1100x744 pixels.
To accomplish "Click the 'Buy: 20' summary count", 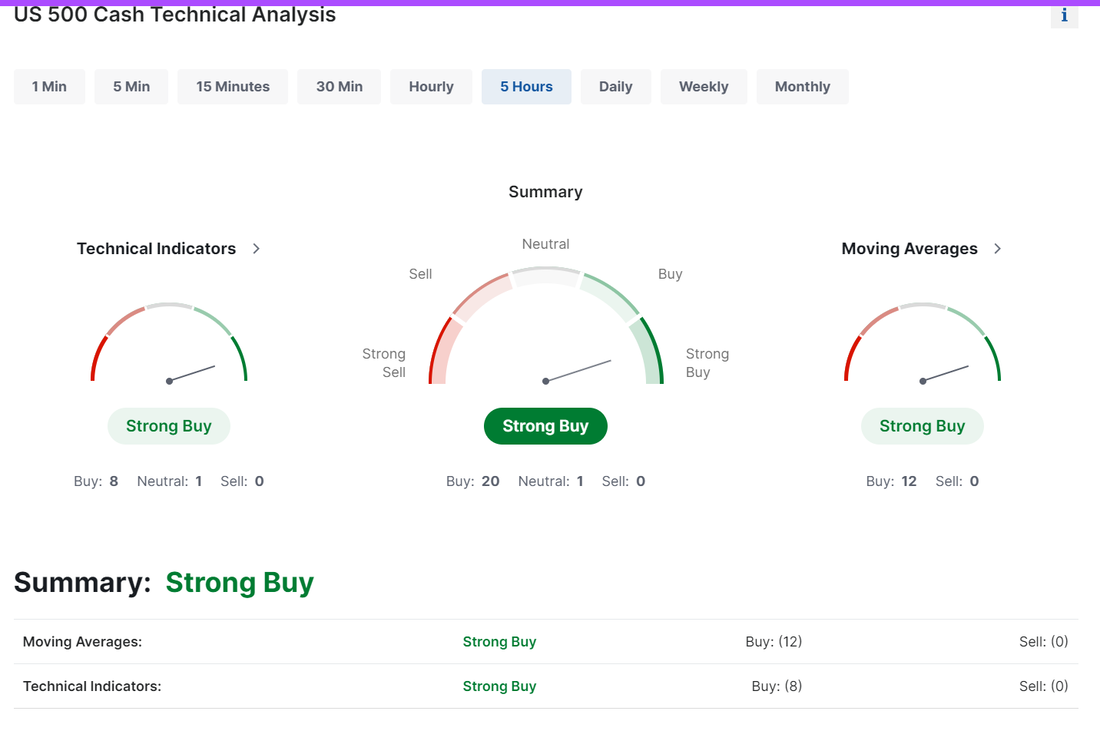I will pyautogui.click(x=473, y=481).
